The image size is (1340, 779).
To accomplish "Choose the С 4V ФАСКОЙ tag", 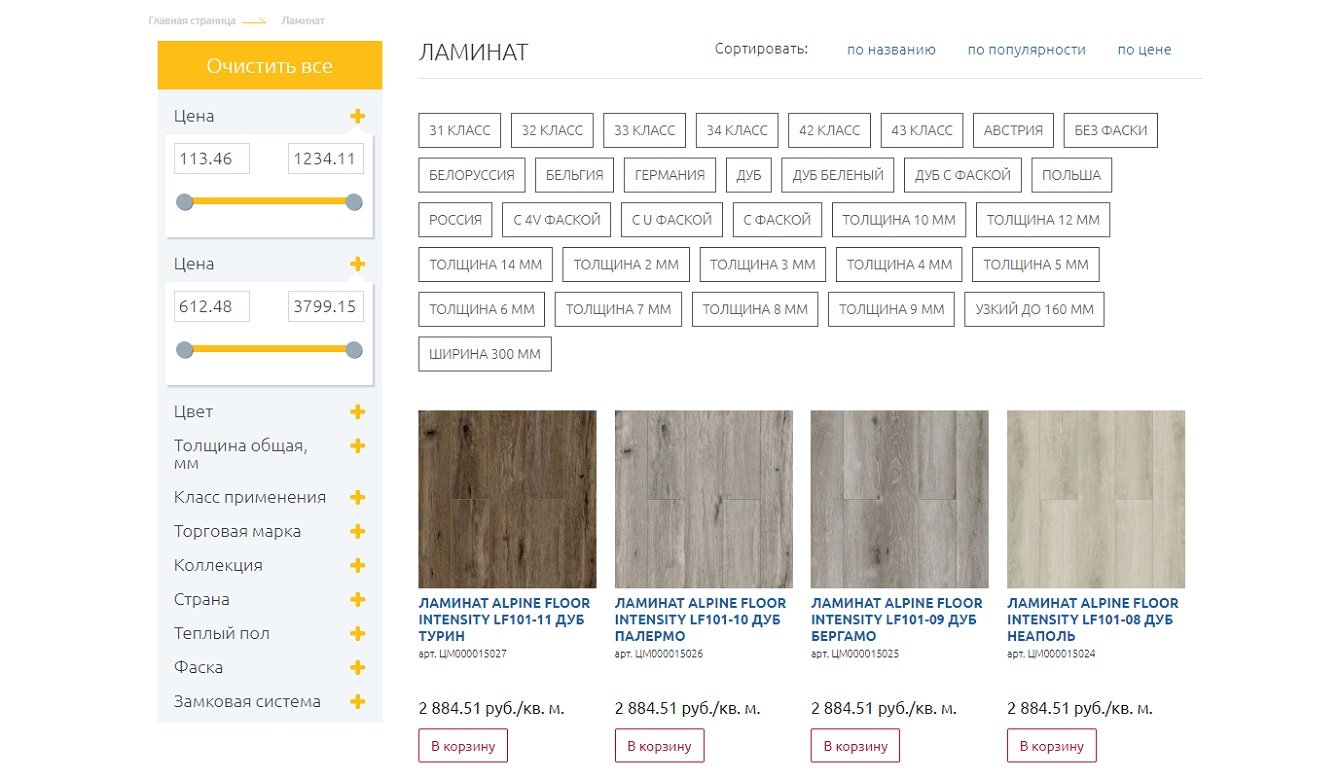I will 557,220.
